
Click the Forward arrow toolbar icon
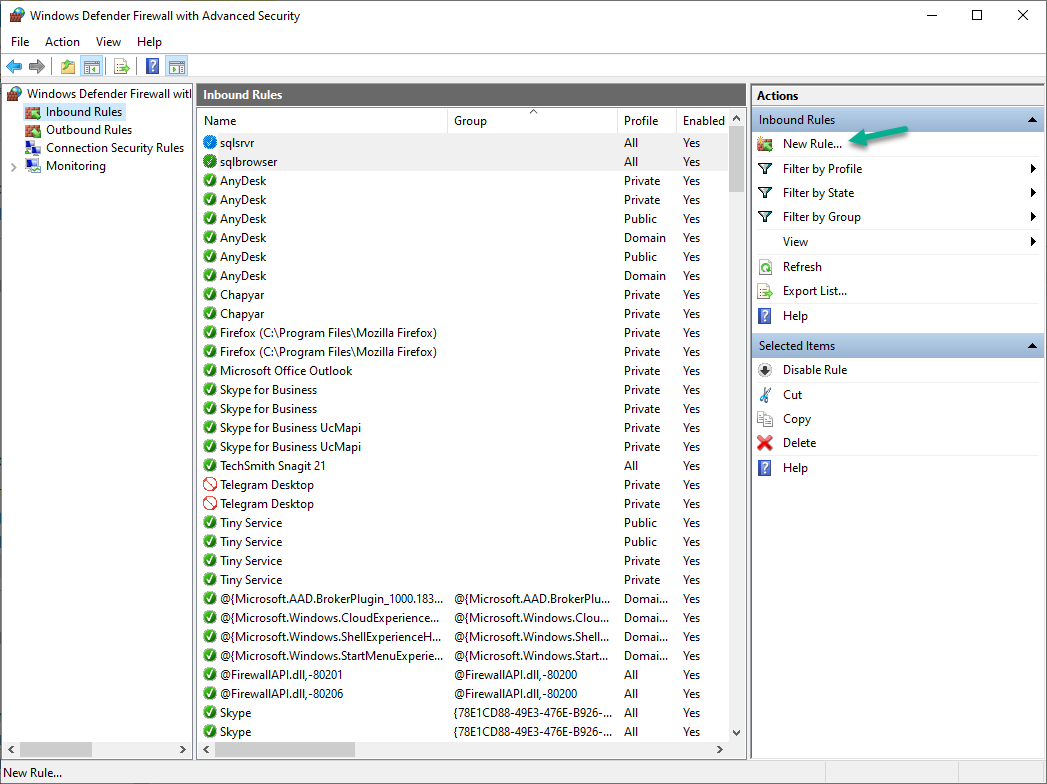pos(37,66)
